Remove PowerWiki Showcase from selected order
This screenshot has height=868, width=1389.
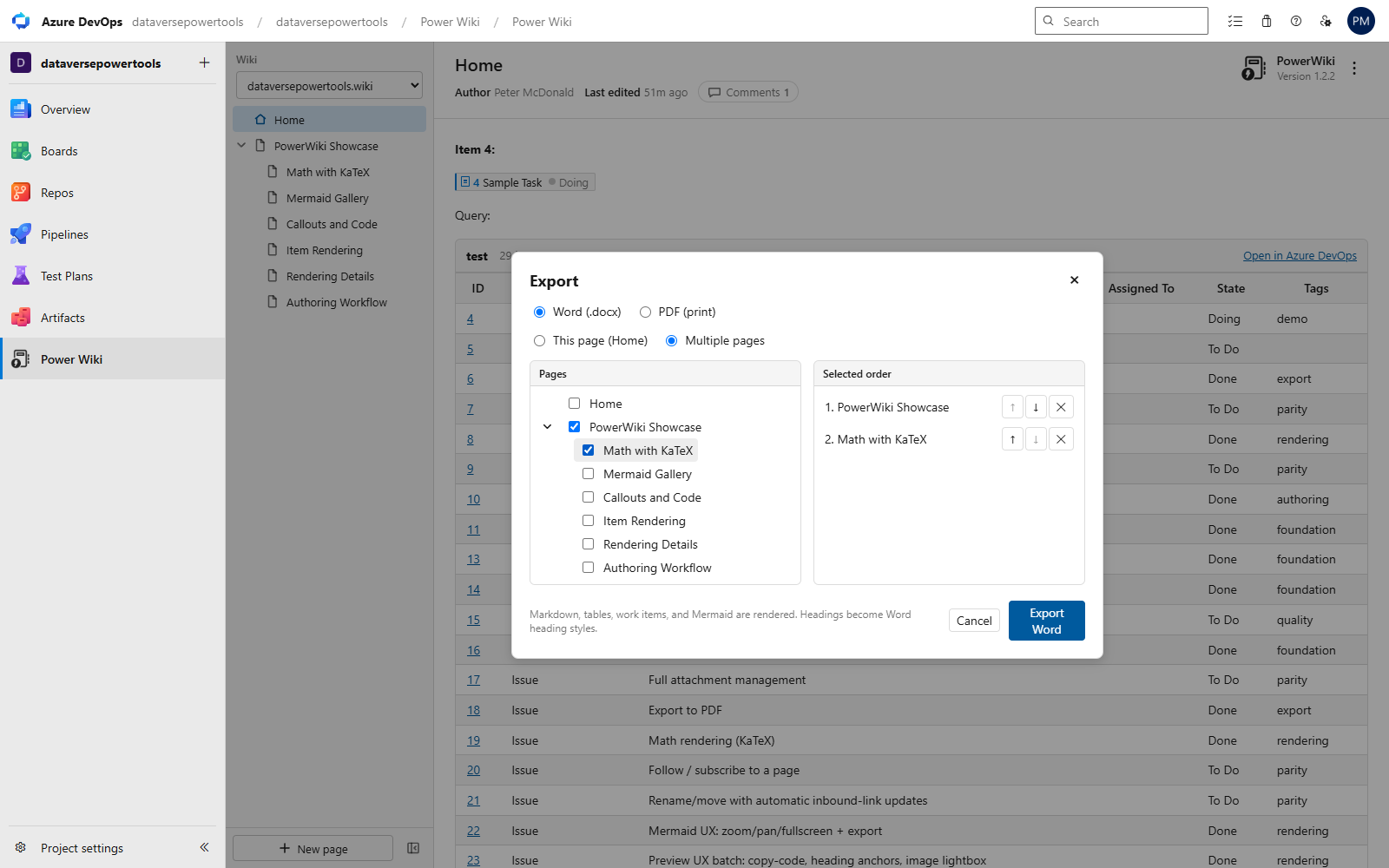point(1061,407)
